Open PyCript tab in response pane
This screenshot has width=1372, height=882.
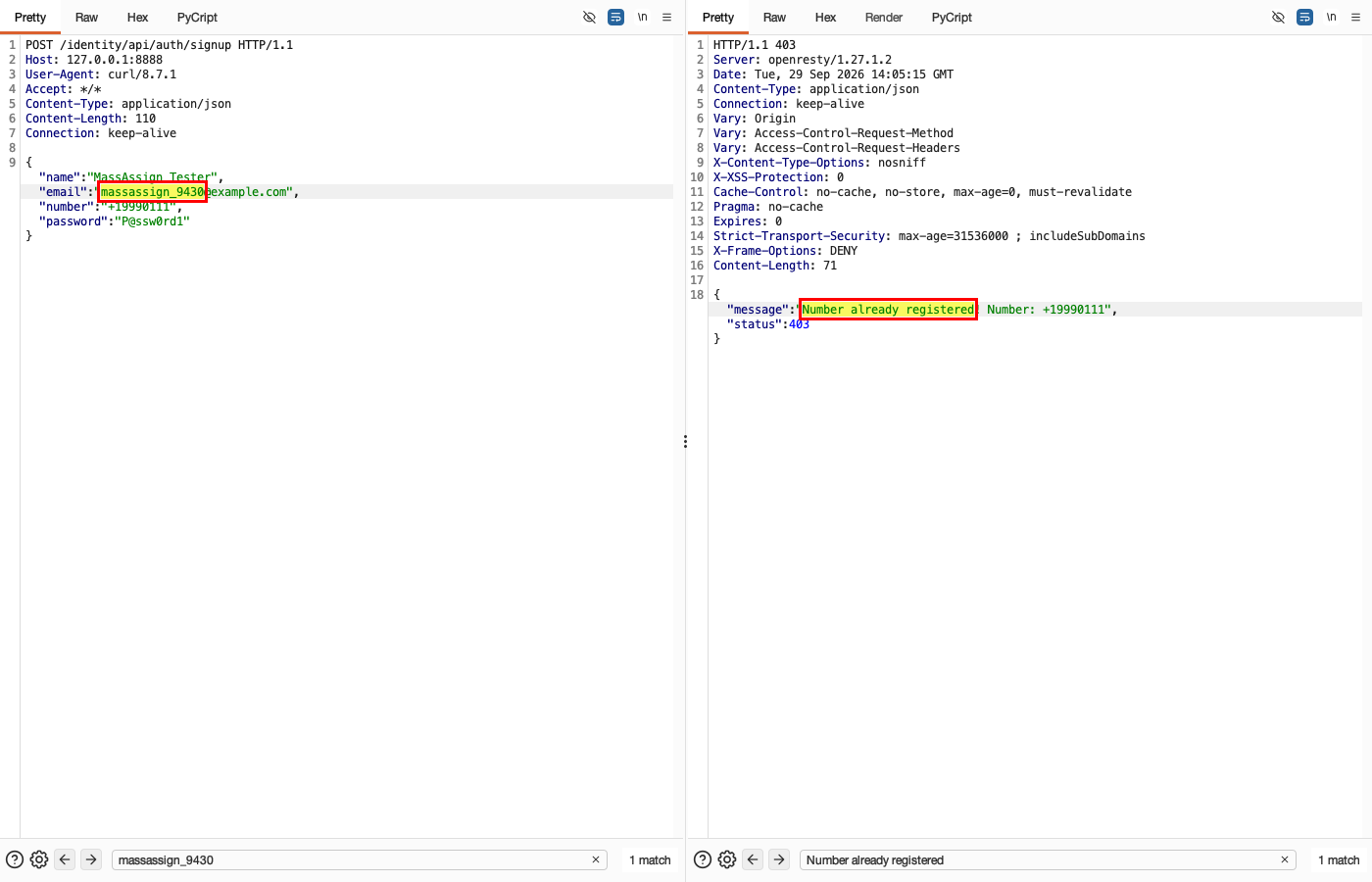[x=952, y=18]
